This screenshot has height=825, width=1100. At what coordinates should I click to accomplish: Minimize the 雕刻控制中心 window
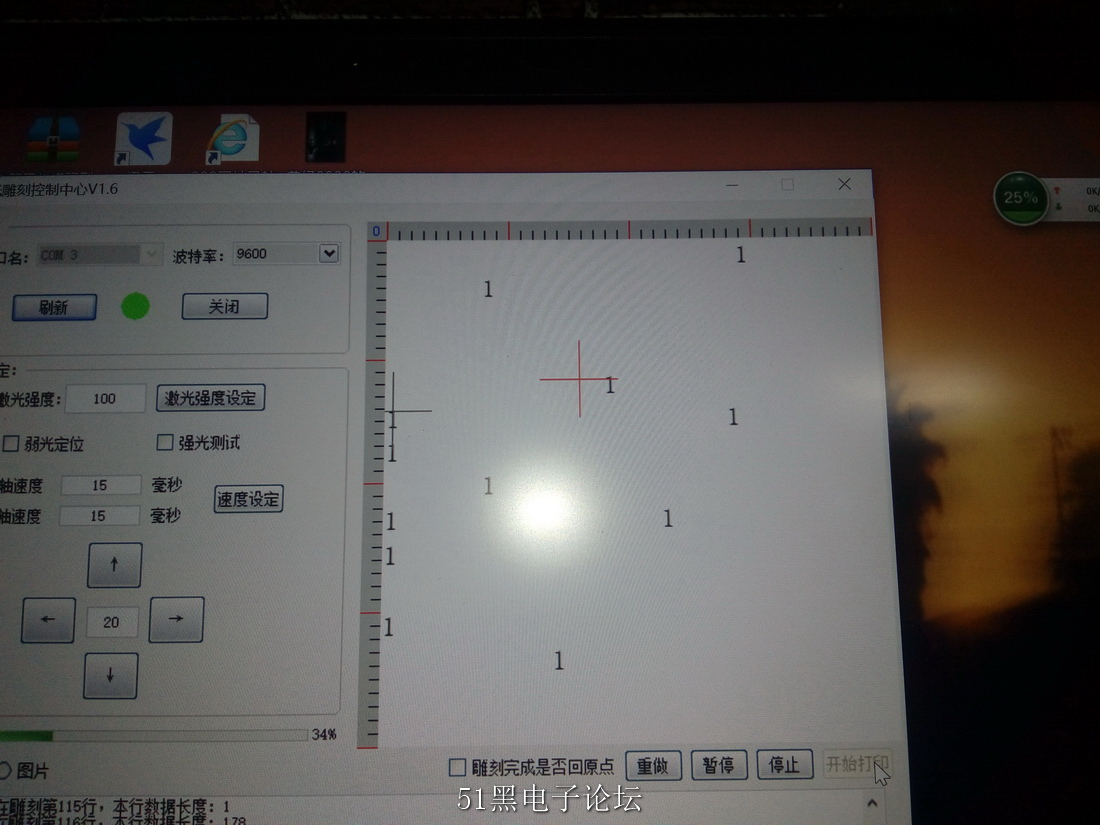pyautogui.click(x=732, y=185)
